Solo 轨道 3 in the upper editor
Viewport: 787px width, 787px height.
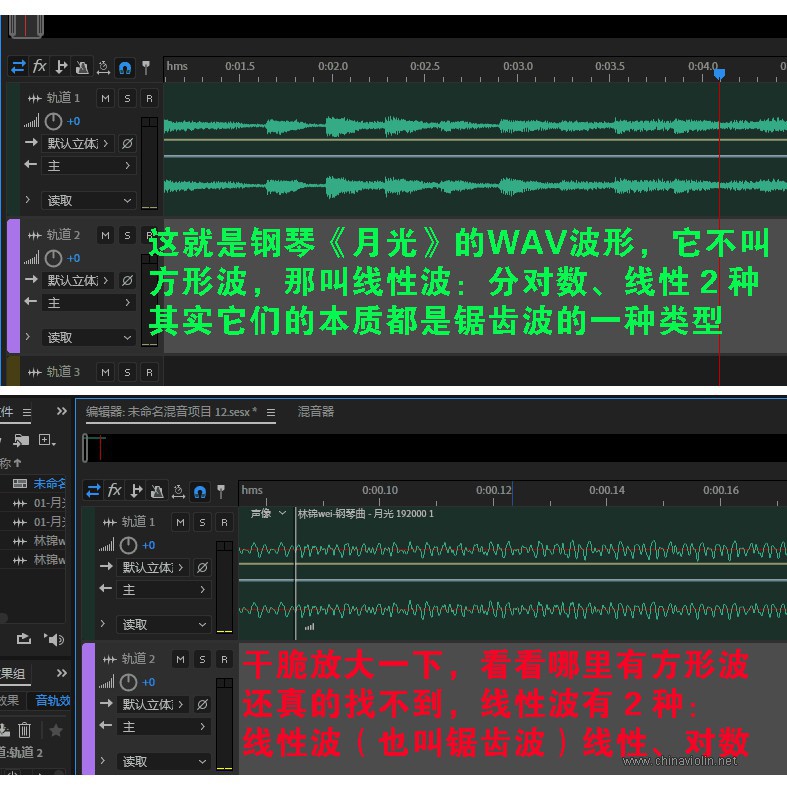point(127,372)
